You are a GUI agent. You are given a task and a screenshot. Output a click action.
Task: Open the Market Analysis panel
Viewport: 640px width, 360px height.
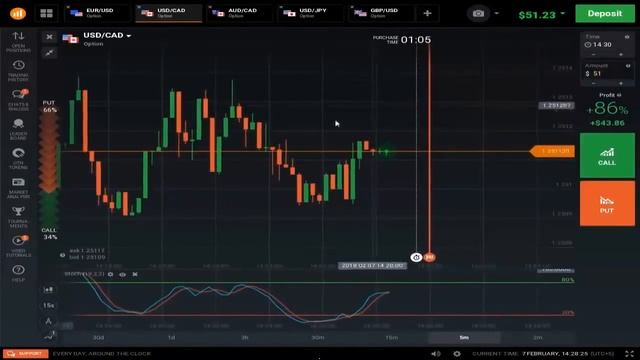click(x=18, y=187)
